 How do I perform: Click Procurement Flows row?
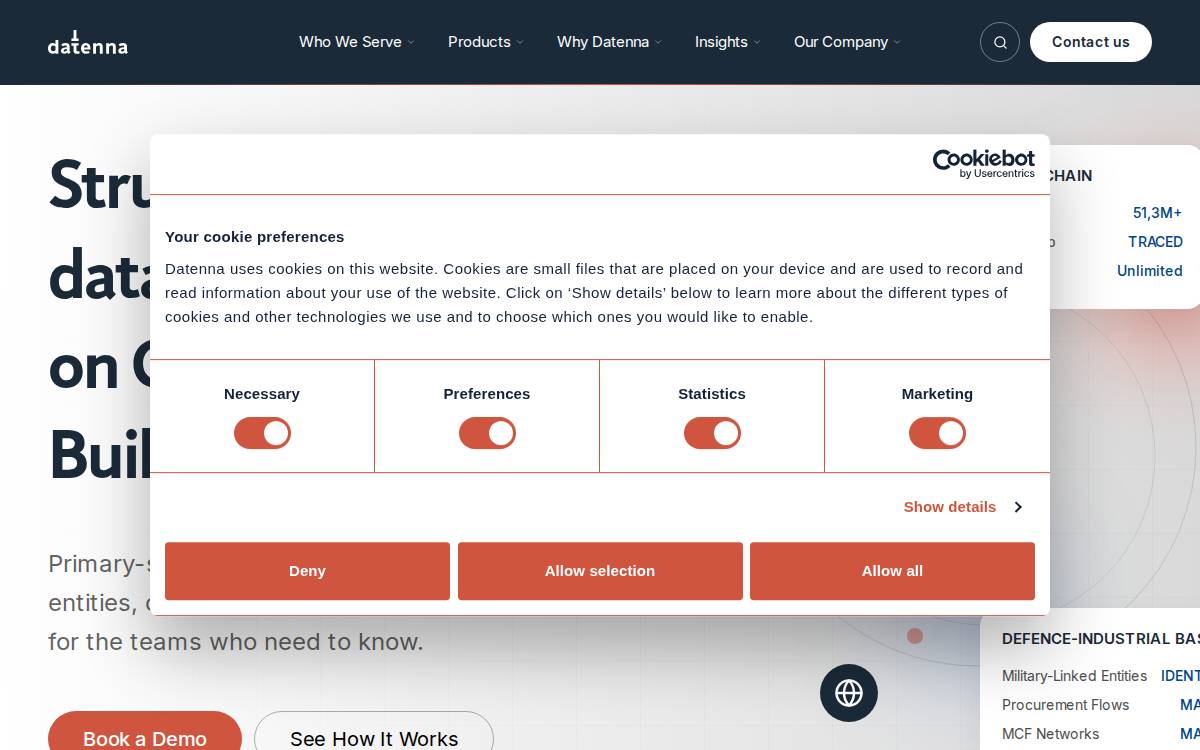pyautogui.click(x=1100, y=705)
